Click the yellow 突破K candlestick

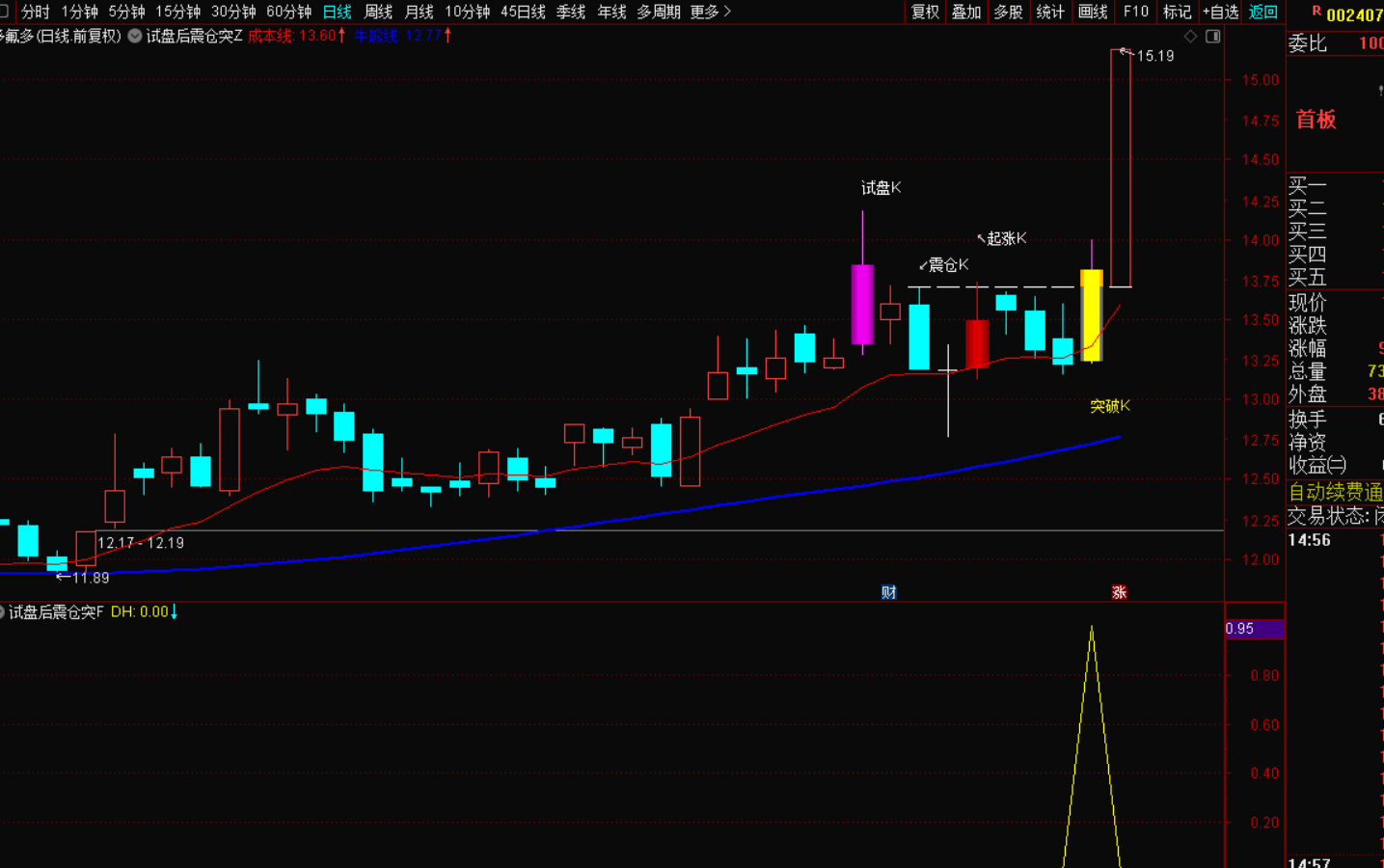pyautogui.click(x=1091, y=315)
